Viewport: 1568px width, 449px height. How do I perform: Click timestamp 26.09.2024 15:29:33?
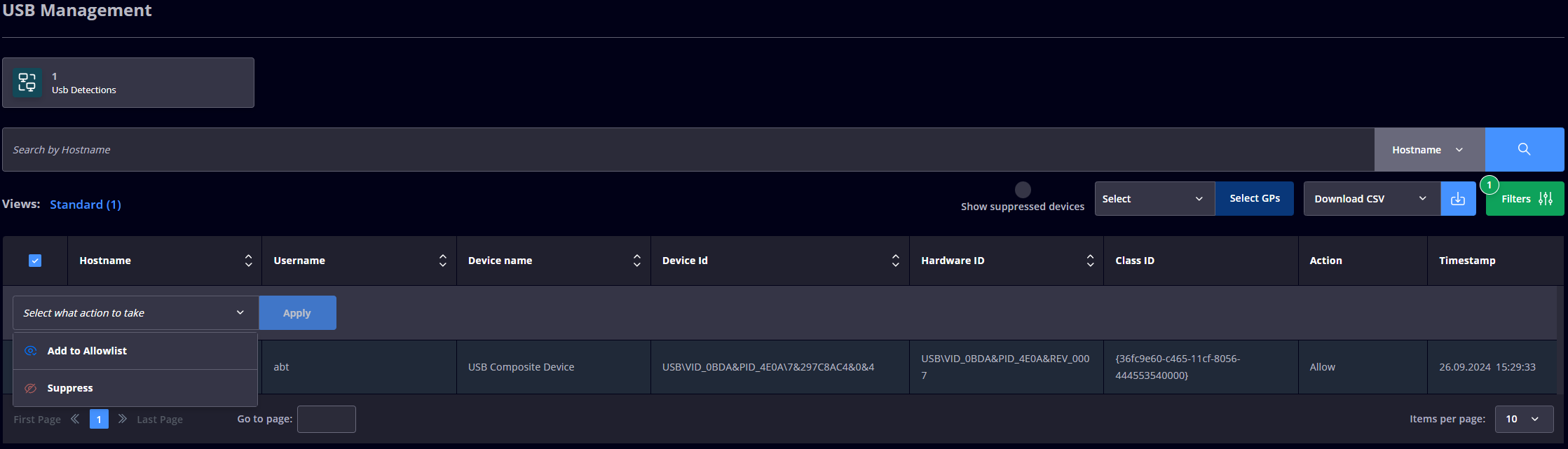click(1487, 367)
